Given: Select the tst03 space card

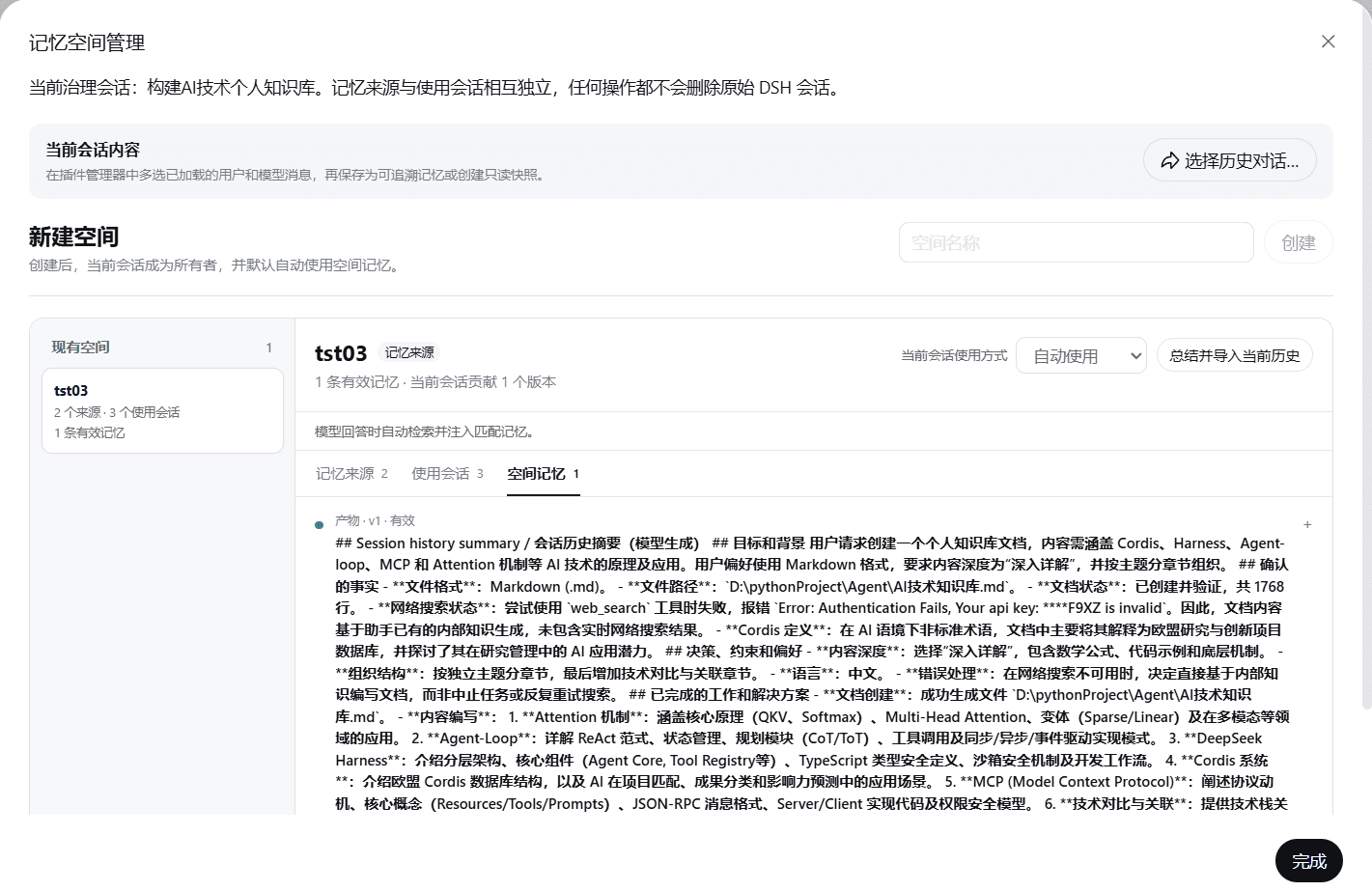Looking at the screenshot, I should pyautogui.click(x=162, y=410).
